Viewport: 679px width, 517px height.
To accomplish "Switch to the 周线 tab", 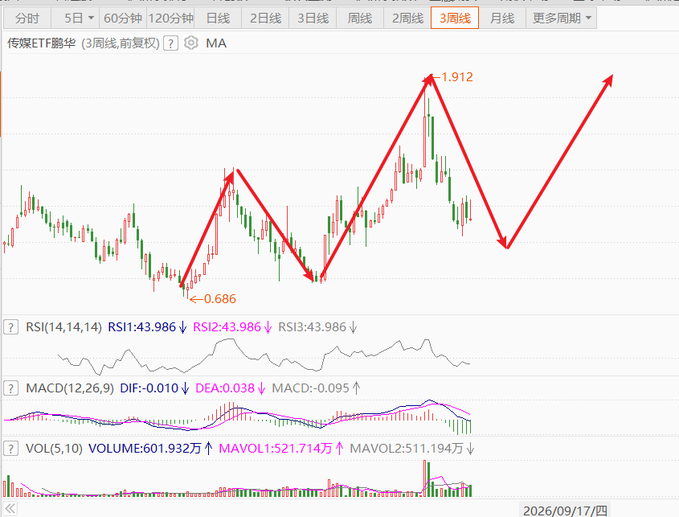I will pyautogui.click(x=360, y=18).
